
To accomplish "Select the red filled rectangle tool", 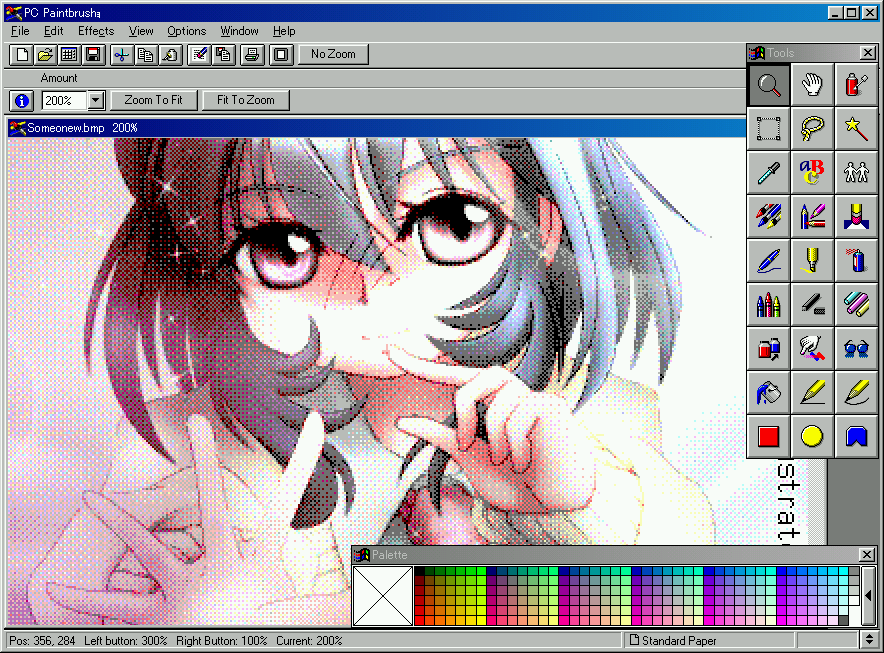I will click(768, 436).
